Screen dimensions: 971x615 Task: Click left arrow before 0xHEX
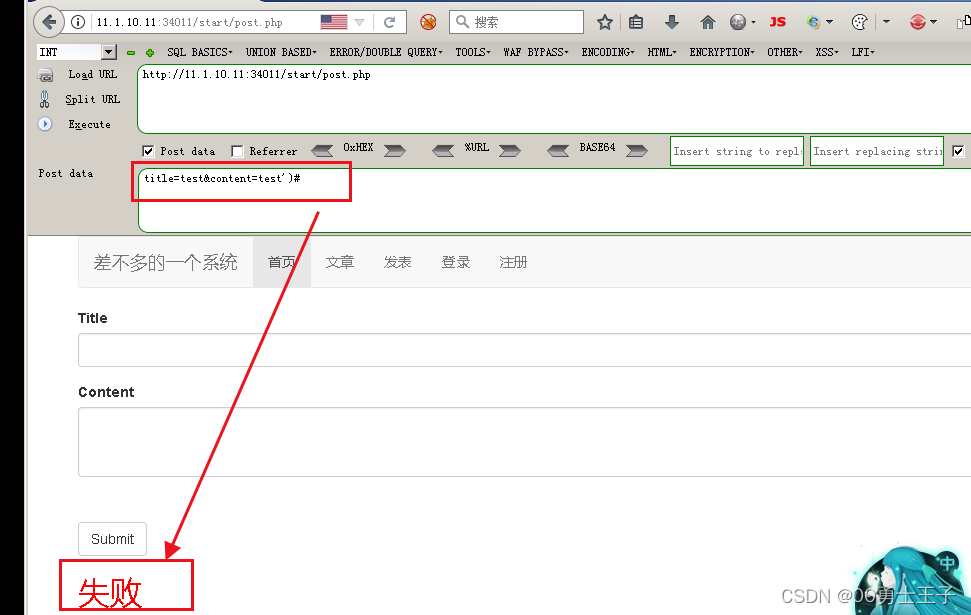(x=322, y=150)
